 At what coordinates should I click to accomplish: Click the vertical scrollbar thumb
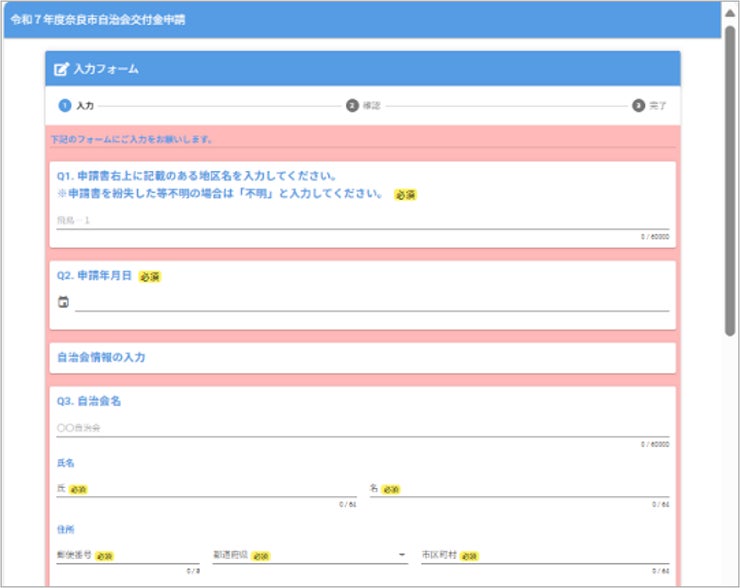tap(730, 181)
